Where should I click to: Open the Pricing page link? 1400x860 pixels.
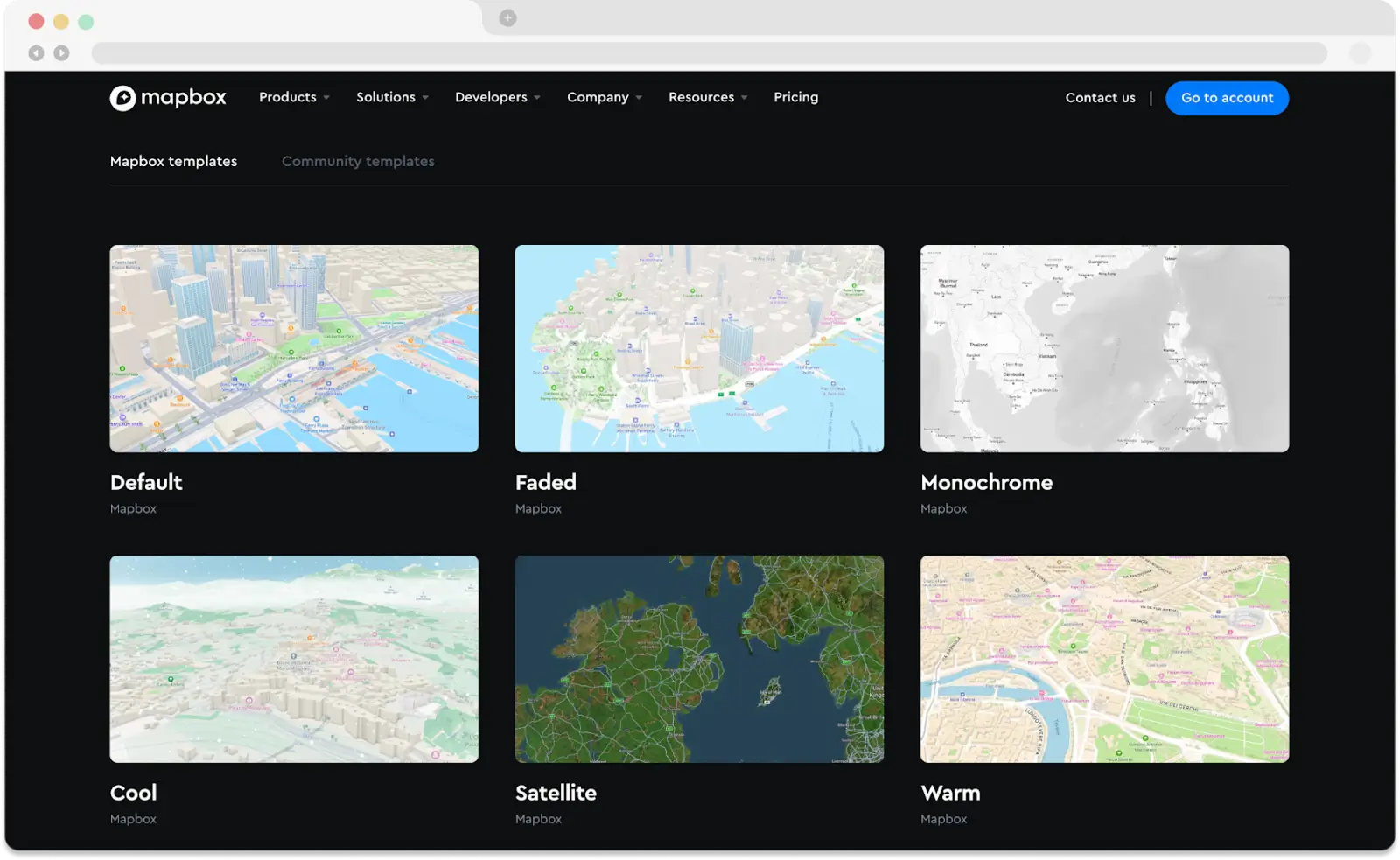tap(795, 97)
